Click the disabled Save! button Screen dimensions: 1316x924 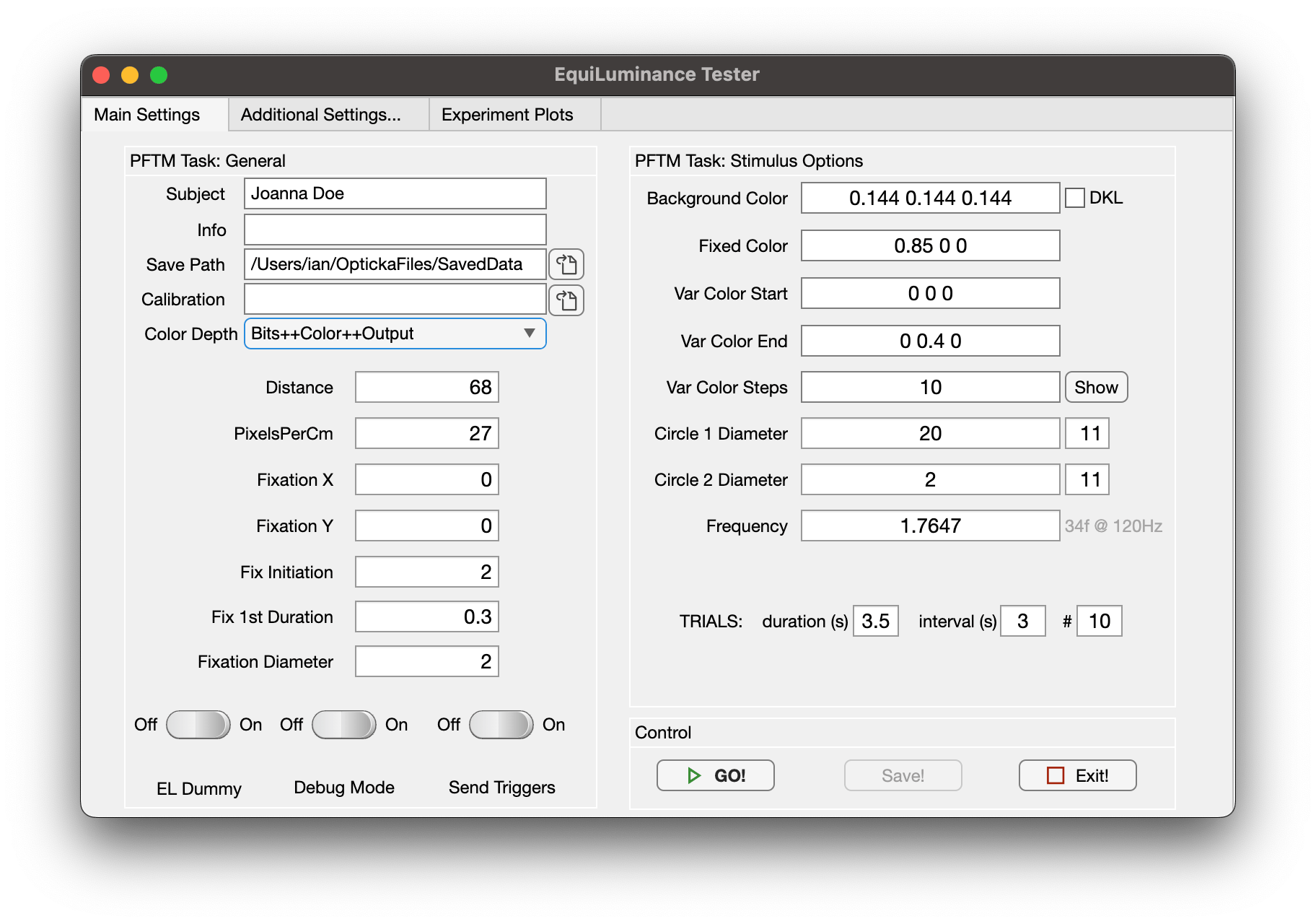[x=903, y=775]
